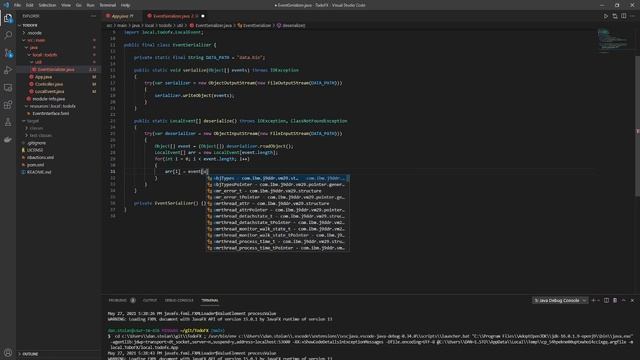640x360 pixels.
Task: Open the Accounts icon at bottom left
Action: (8, 352)
